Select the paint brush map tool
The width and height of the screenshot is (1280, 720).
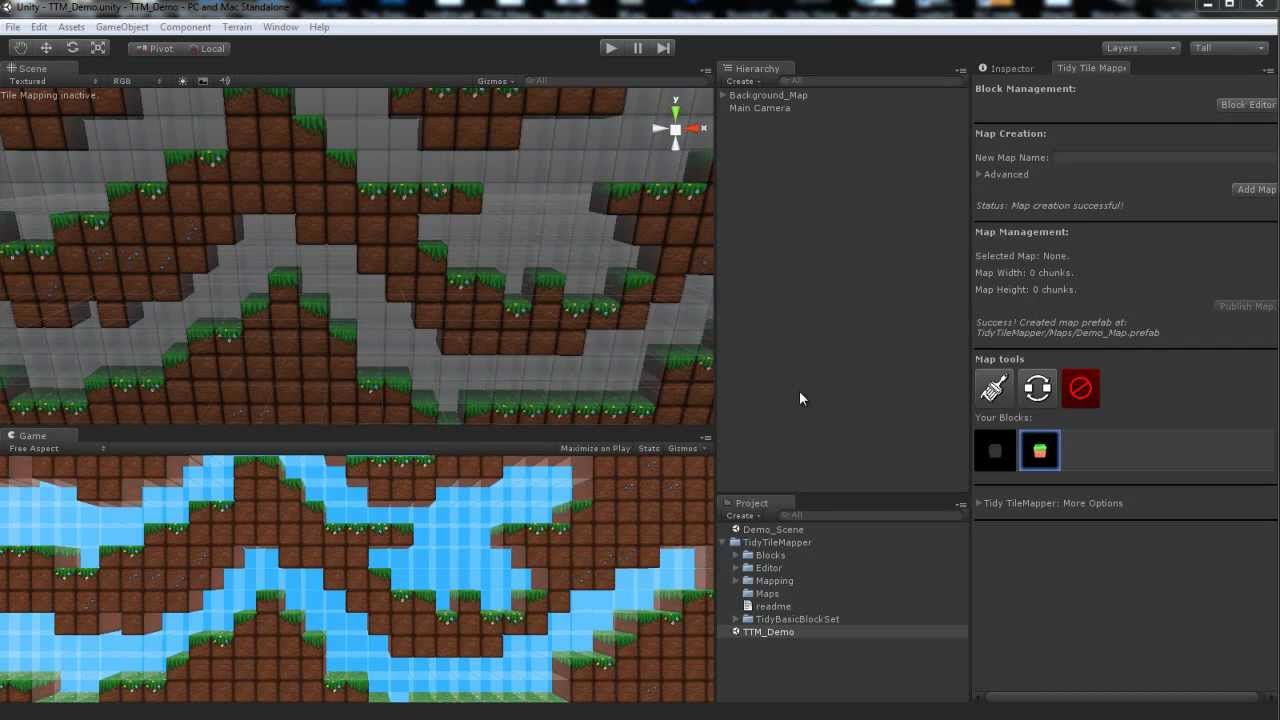click(995, 388)
